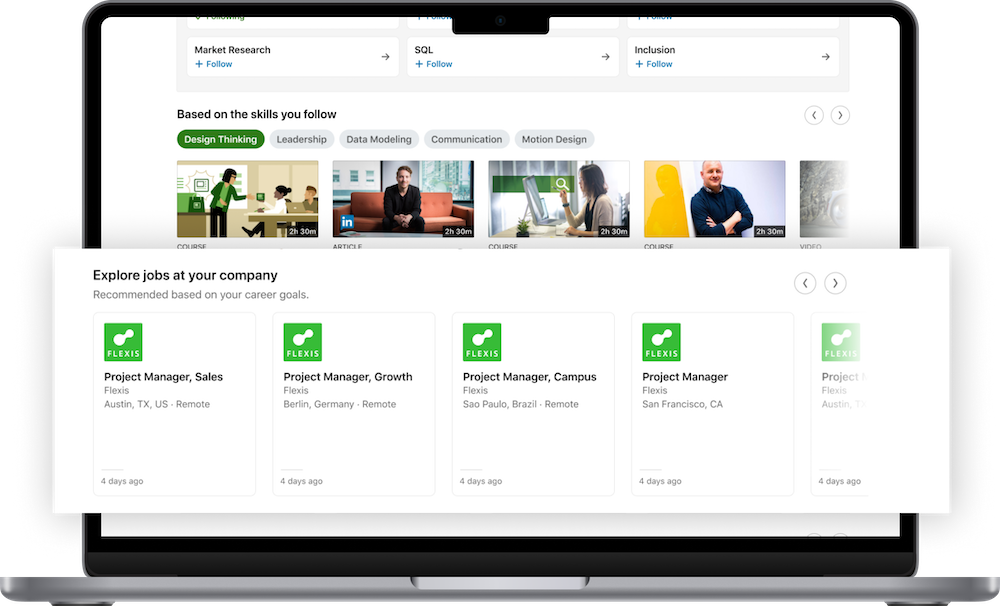Click Flexis logo on Project Manager, Campus card
Viewport: 1000px width, 606px height.
(x=482, y=342)
